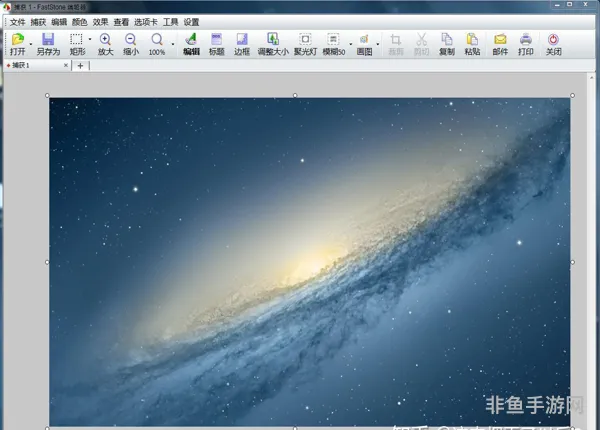Reset the zoom with the 100% icon
This screenshot has height=430, width=600.
157,44
